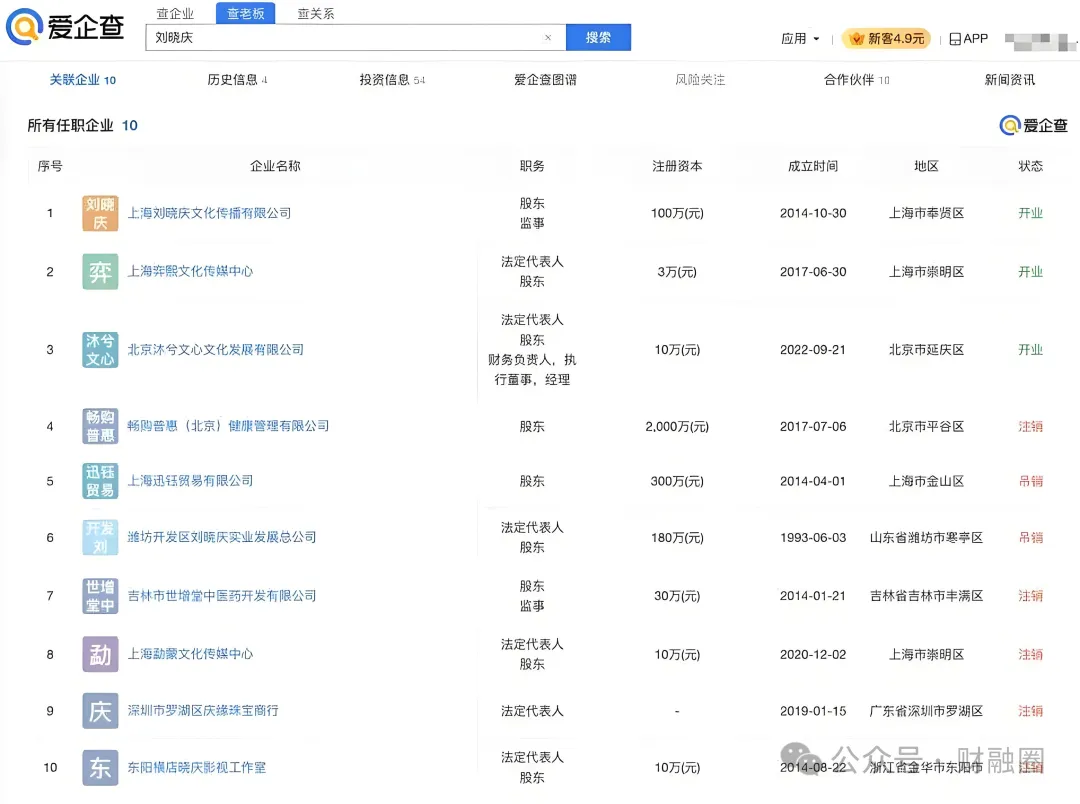Click the 爱企查 logo at top left
The height and width of the screenshot is (804, 1080).
[x=65, y=27]
